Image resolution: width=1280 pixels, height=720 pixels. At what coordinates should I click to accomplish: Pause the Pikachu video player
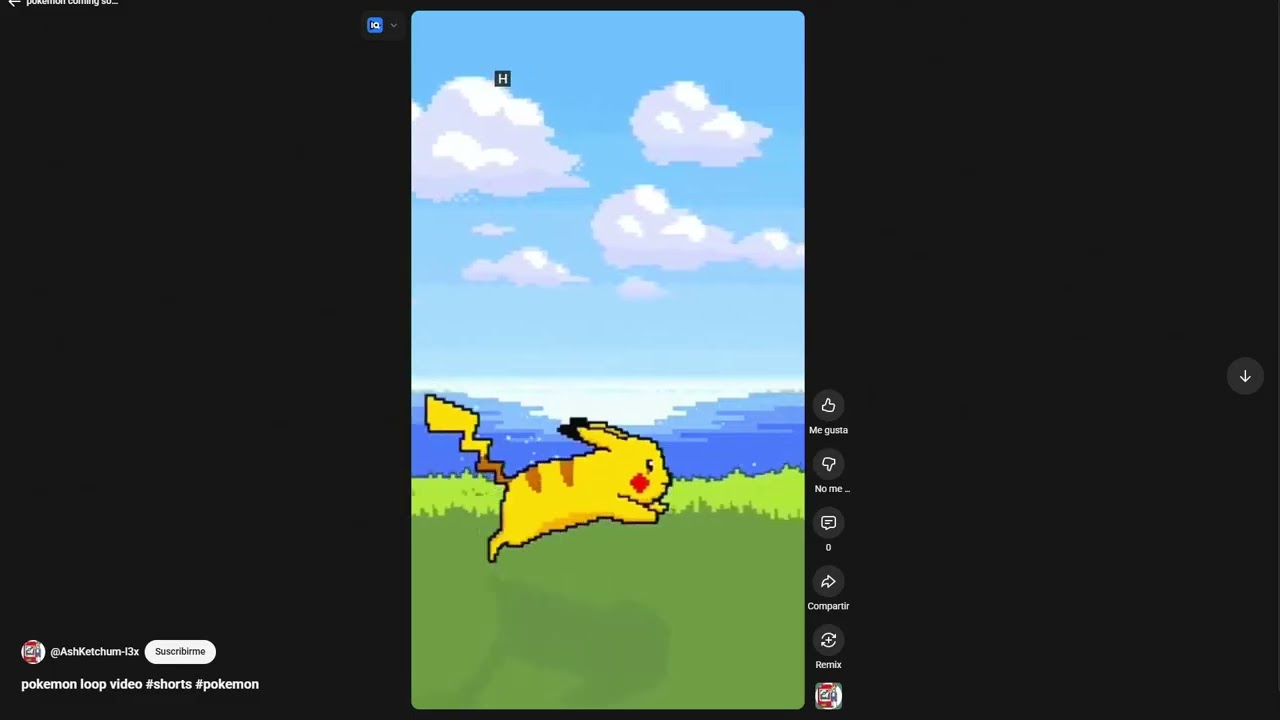click(x=607, y=360)
